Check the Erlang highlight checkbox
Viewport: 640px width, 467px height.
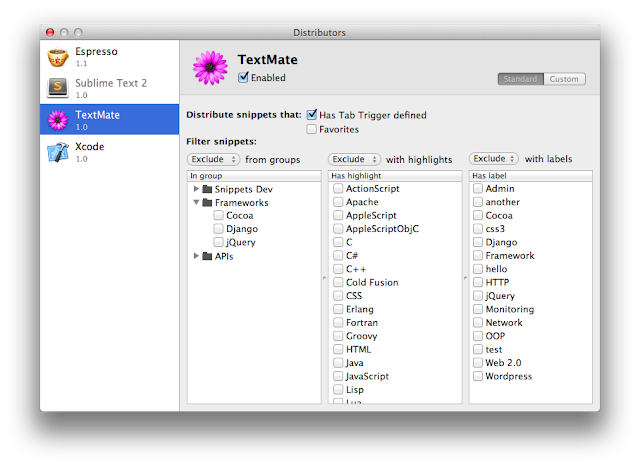338,309
